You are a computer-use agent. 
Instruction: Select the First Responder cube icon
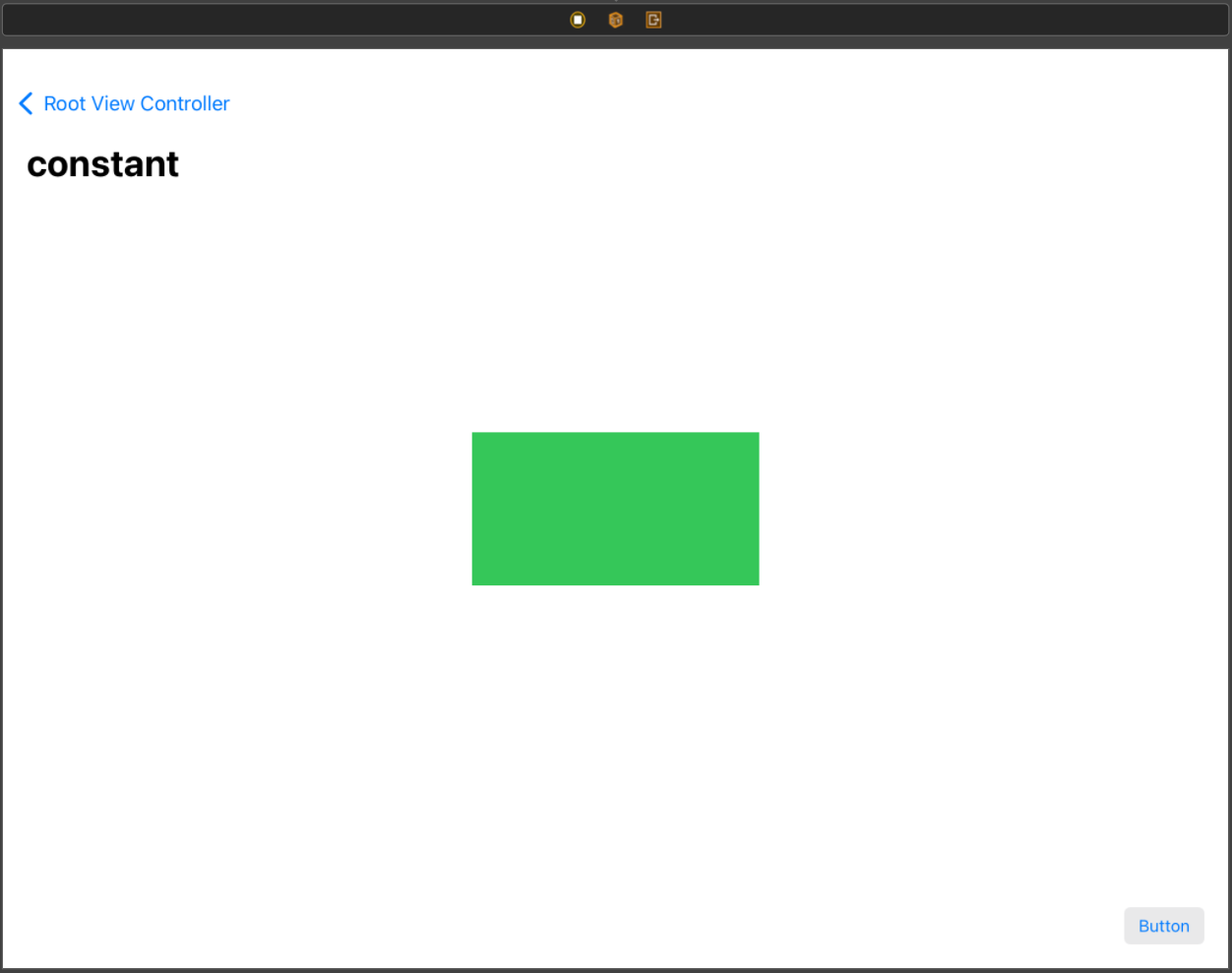click(616, 20)
